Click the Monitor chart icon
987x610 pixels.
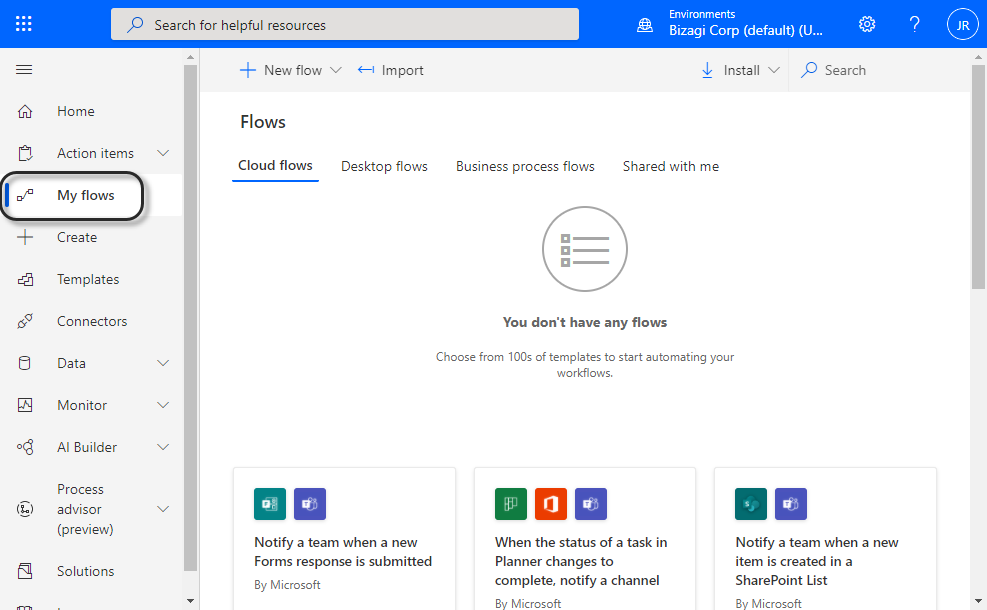tap(25, 405)
